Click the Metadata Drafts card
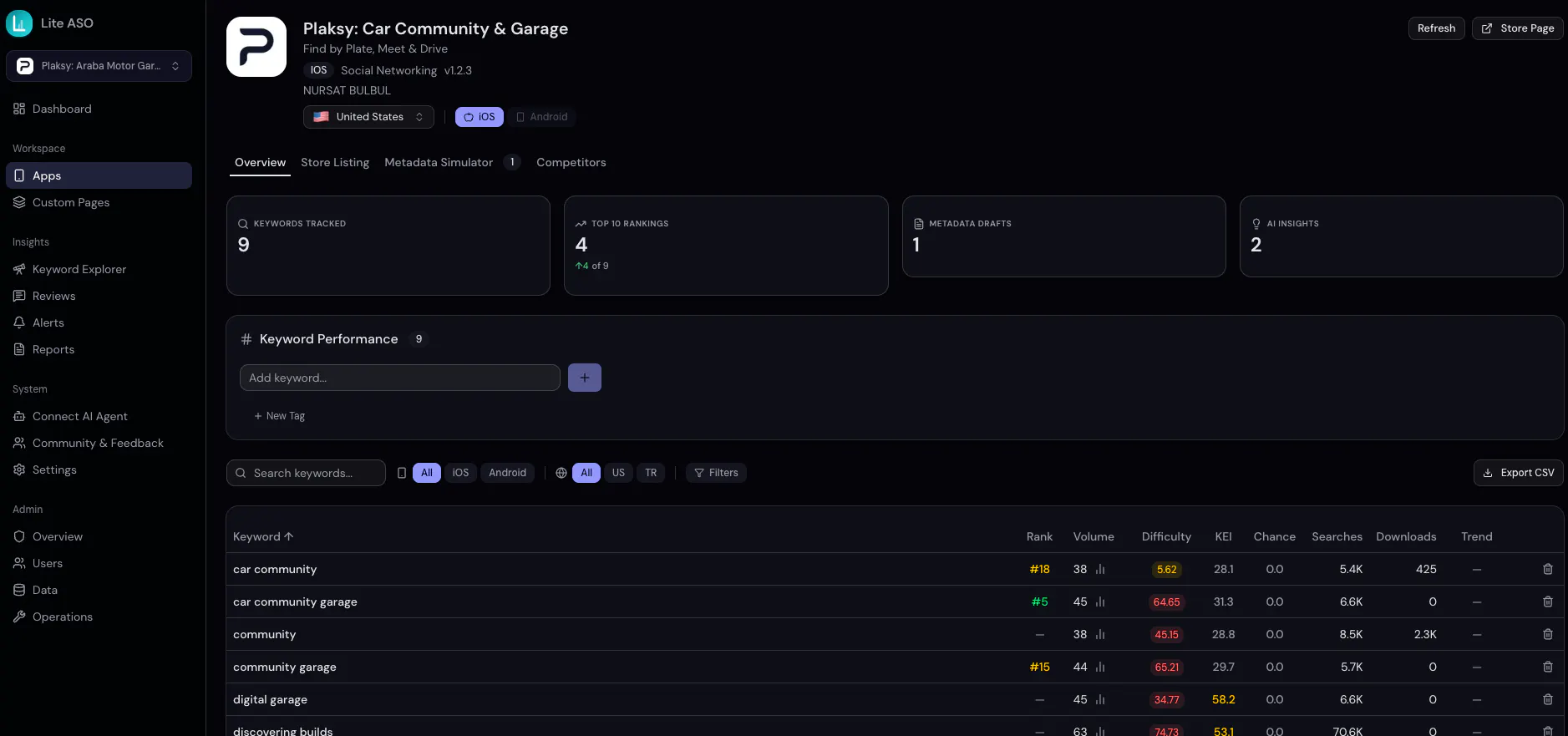The height and width of the screenshot is (736, 1568). (x=1064, y=236)
